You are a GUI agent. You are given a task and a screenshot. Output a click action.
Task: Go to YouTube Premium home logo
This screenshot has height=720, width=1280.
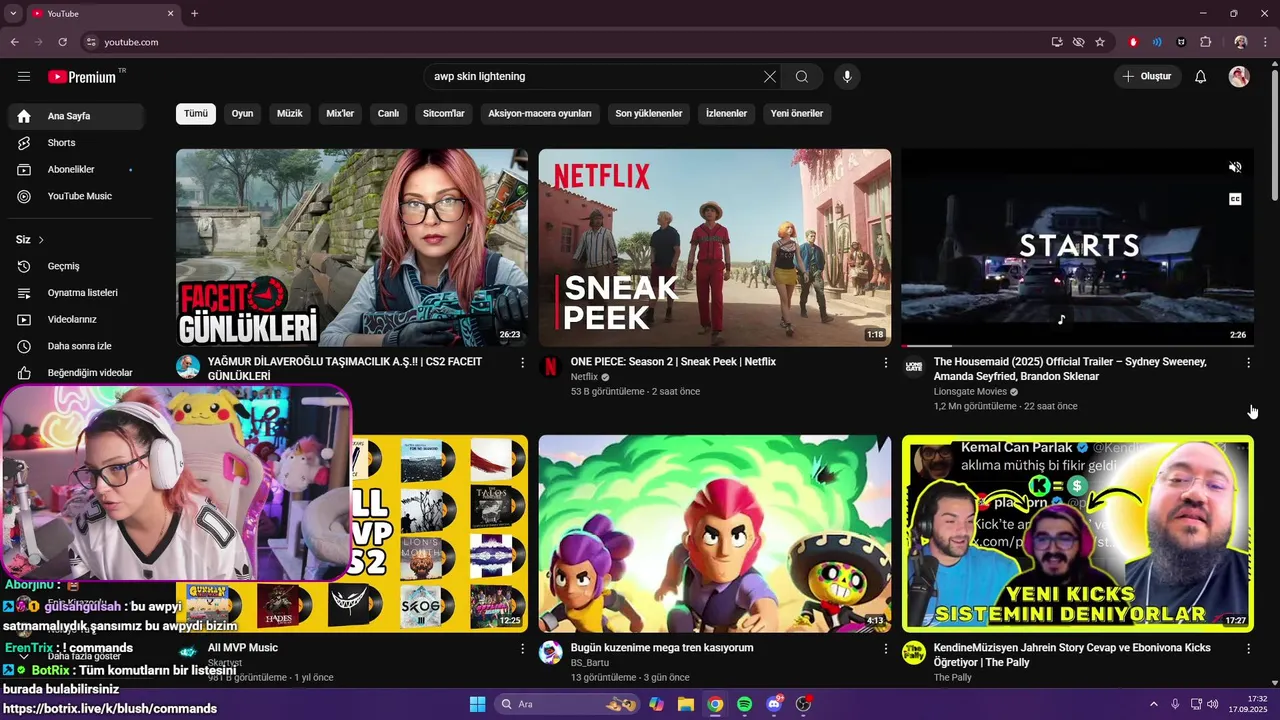tap(82, 77)
